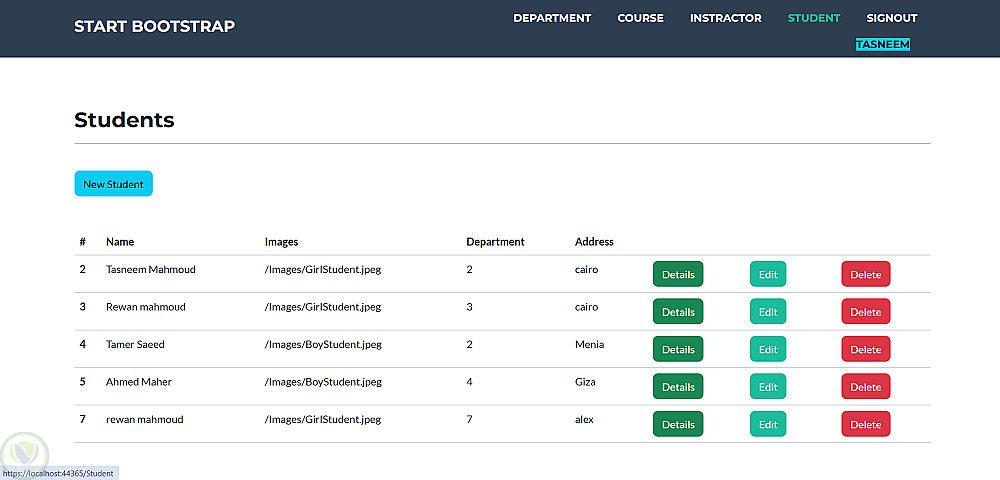Open Details for Tamer Saeed
This screenshot has width=1000, height=480.
(x=677, y=350)
